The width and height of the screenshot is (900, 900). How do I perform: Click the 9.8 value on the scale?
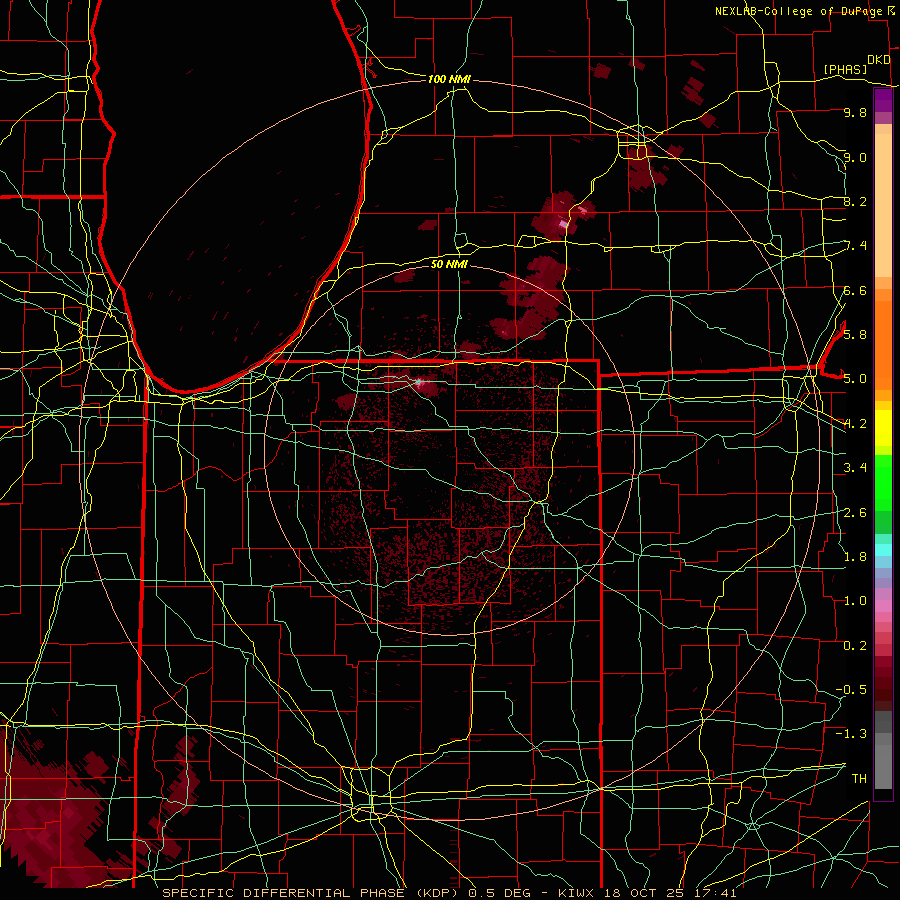pyautogui.click(x=855, y=112)
